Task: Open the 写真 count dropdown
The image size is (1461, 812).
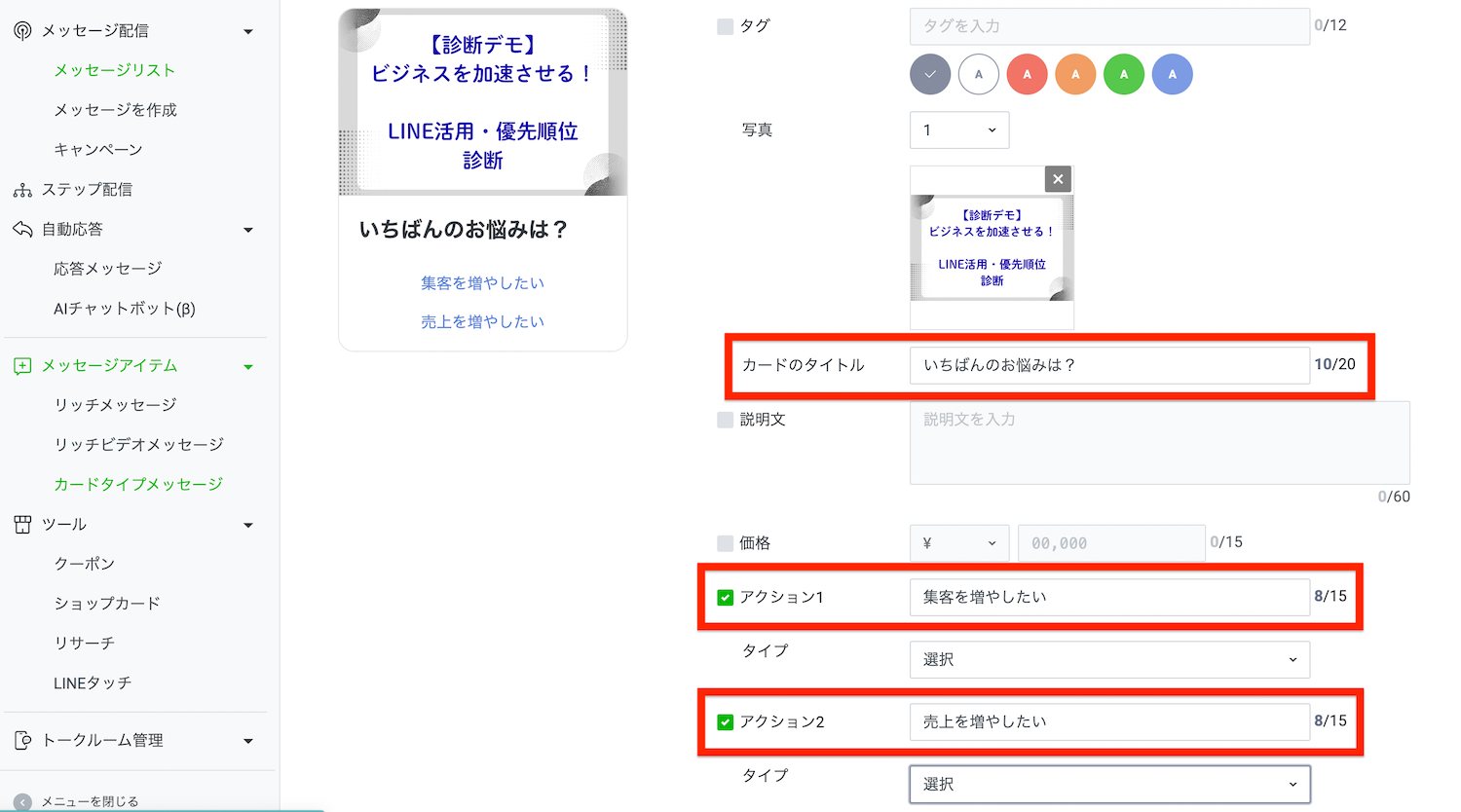Action: click(959, 130)
